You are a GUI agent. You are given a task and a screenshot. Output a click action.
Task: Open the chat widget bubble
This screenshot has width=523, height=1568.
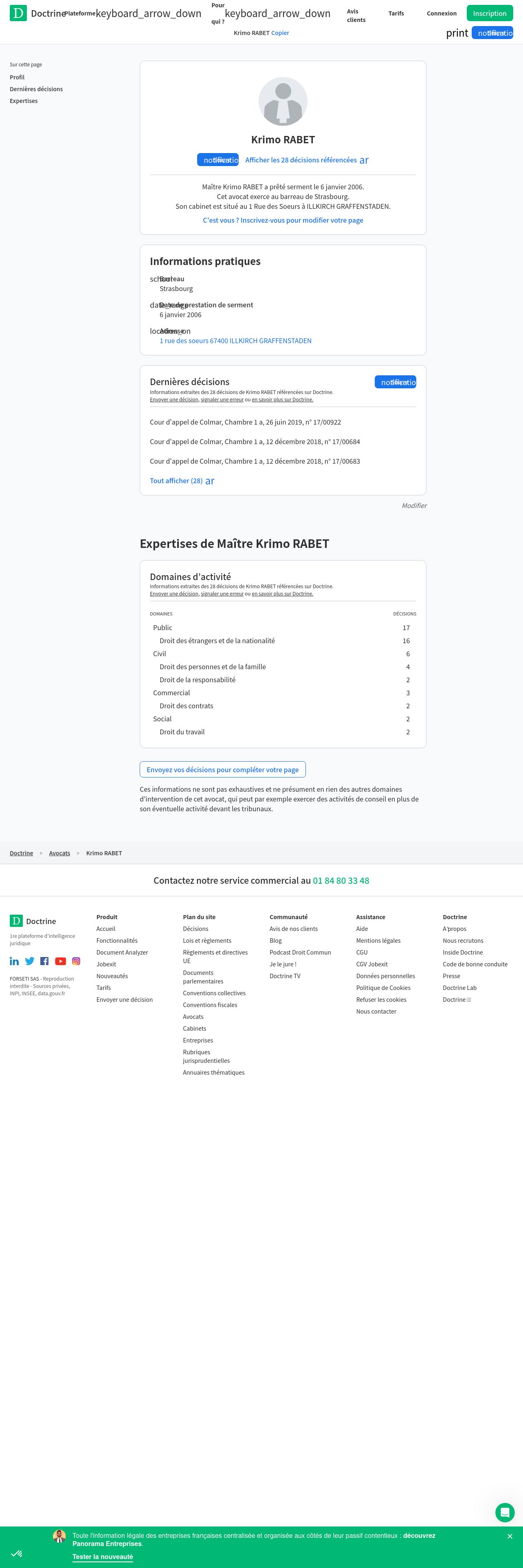coord(505,1513)
